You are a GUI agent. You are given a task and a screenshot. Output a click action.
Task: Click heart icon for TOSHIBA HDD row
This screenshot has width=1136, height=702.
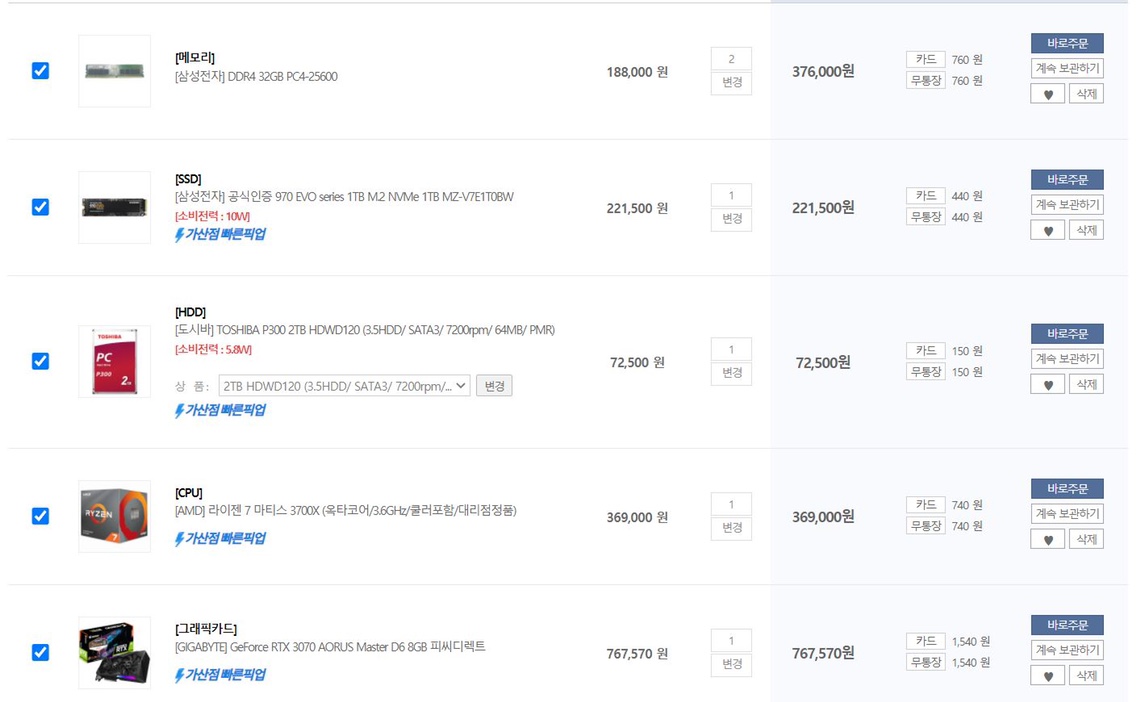point(1047,385)
